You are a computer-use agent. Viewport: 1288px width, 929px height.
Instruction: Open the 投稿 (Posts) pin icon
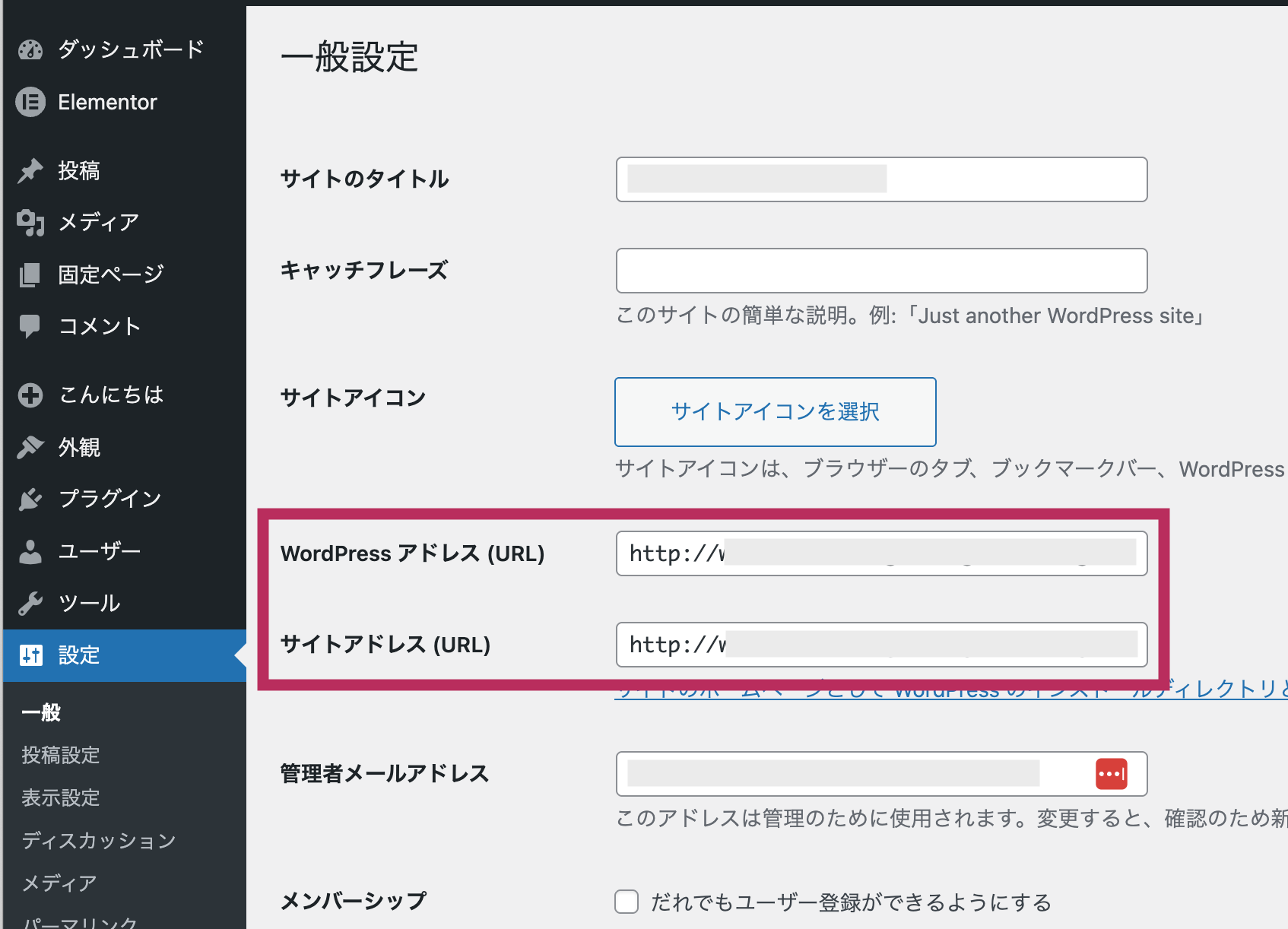coord(30,169)
